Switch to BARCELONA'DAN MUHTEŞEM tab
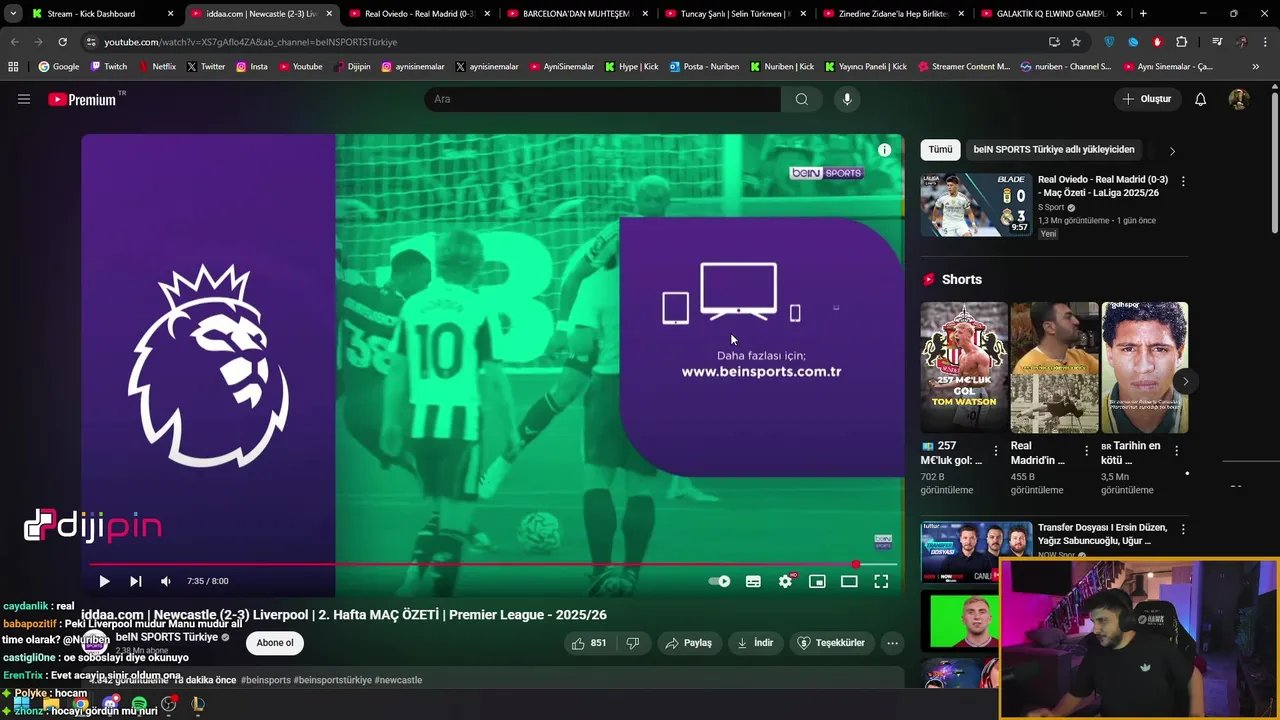The width and height of the screenshot is (1280, 720). pos(578,14)
